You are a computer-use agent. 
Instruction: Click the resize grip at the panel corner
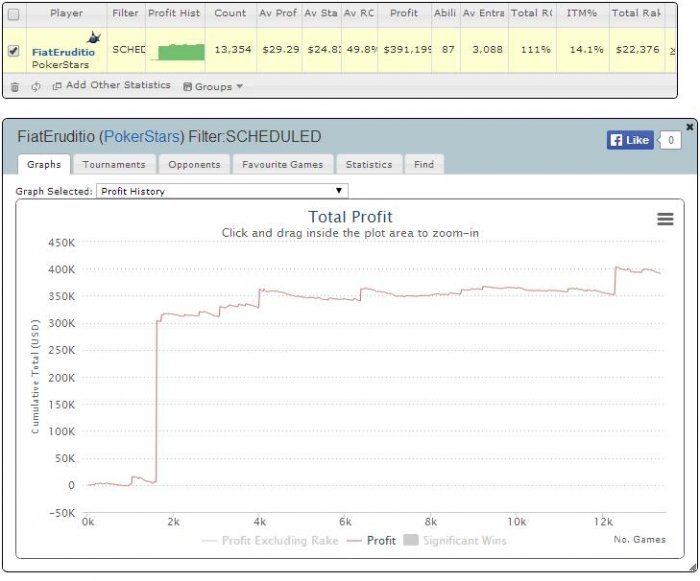tap(692, 567)
